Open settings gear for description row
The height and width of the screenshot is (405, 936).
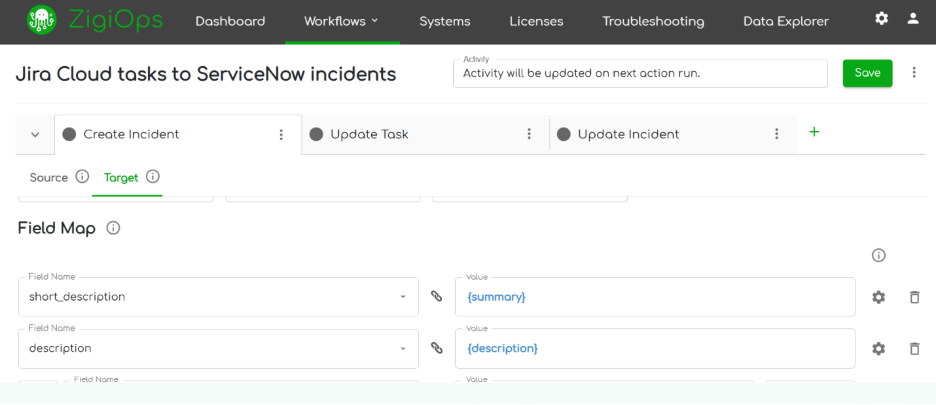[x=878, y=348]
